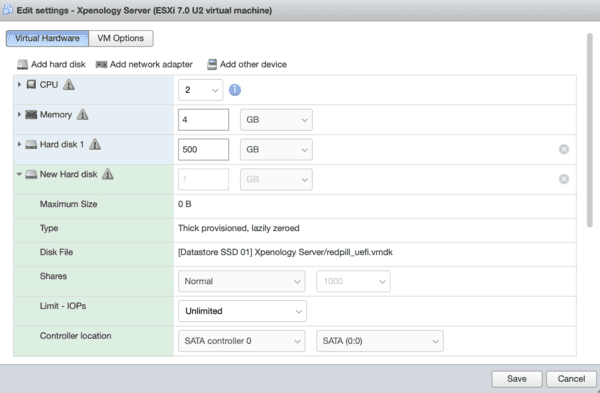The height and width of the screenshot is (393, 600).
Task: Click the Disk File label
Action: 56,252
